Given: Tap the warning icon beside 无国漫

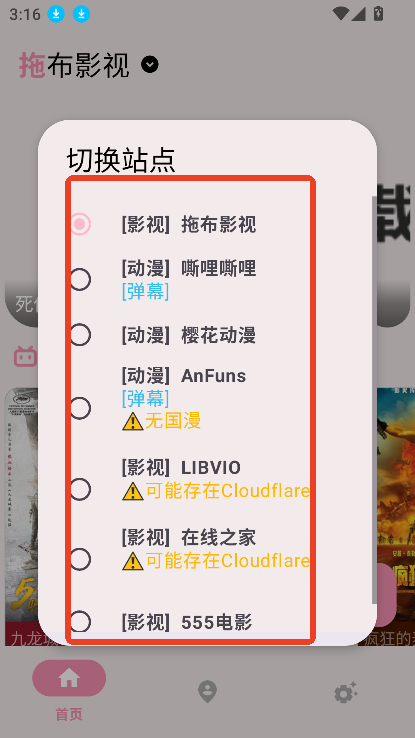Looking at the screenshot, I should click(133, 422).
